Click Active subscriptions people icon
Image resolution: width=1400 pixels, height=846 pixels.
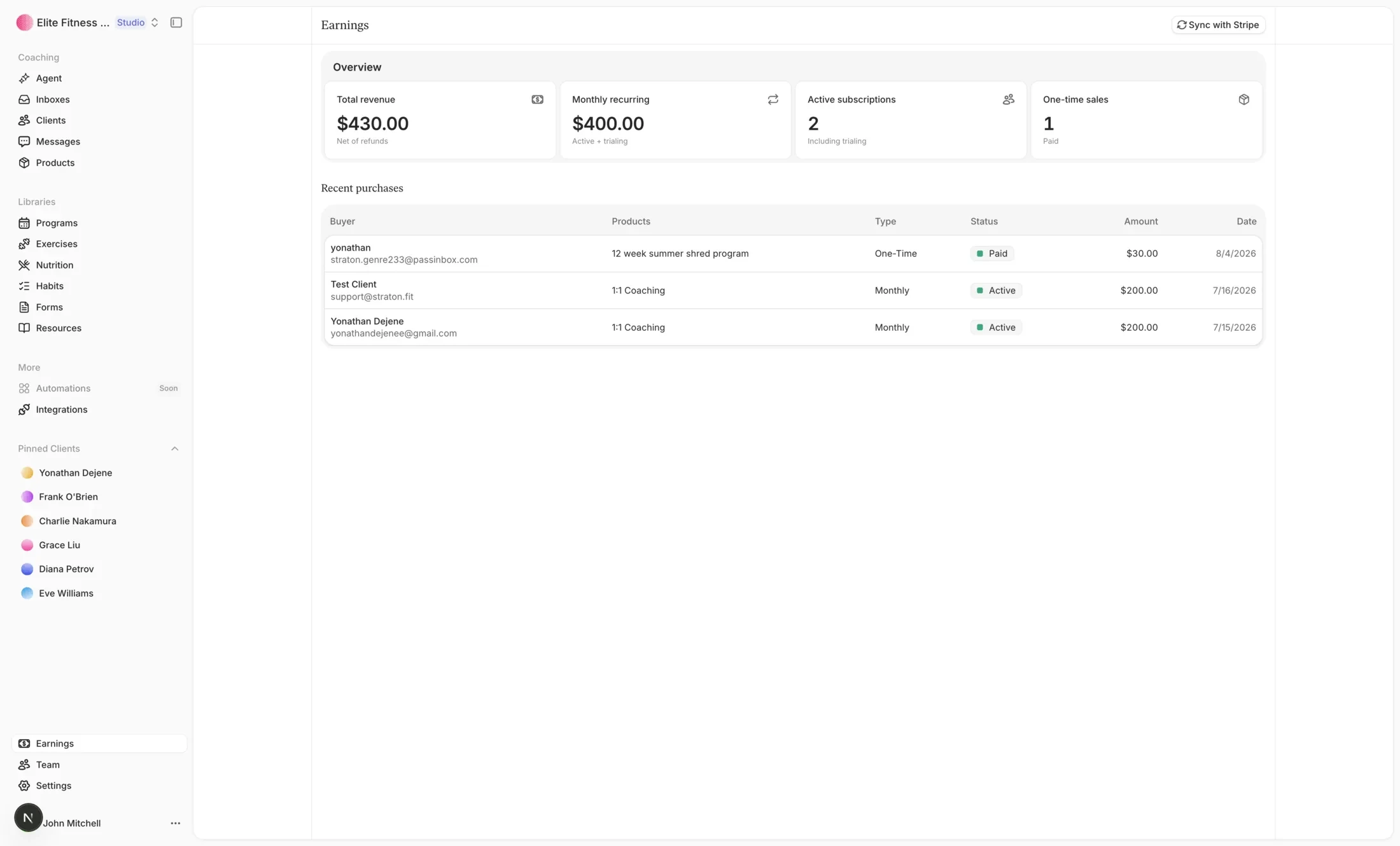tap(1009, 100)
